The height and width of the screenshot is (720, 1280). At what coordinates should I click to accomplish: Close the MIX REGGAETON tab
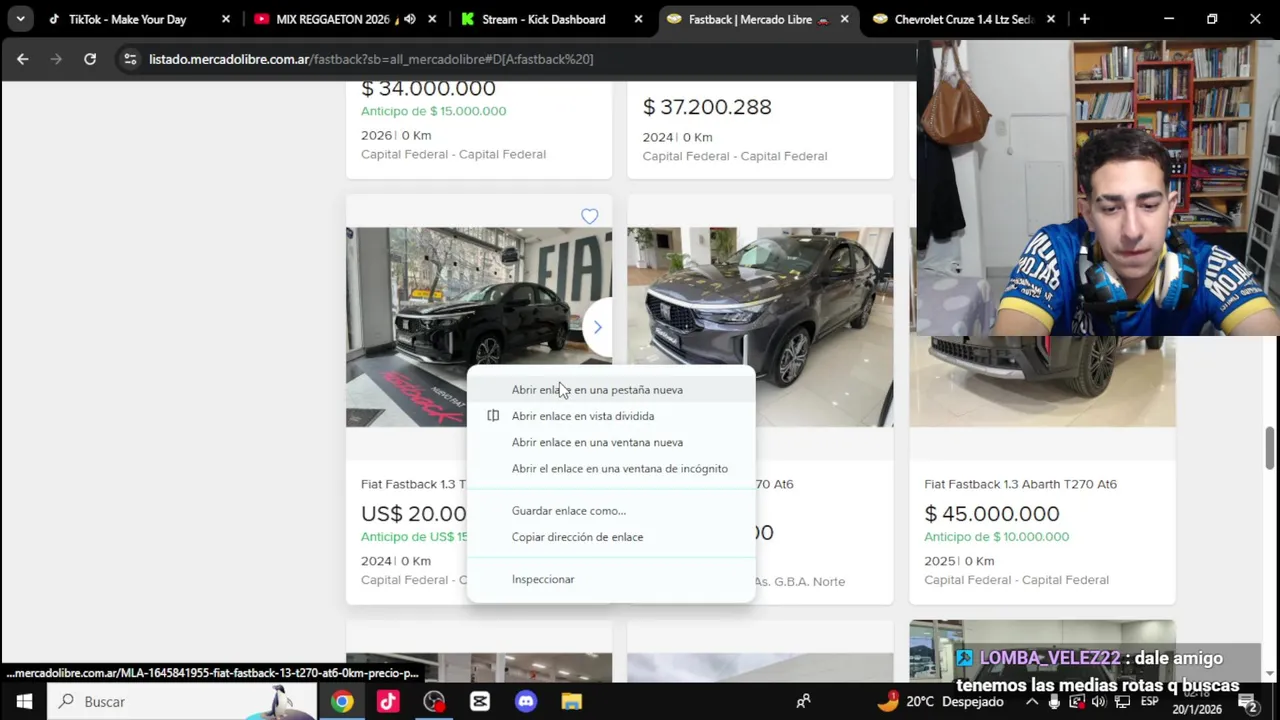tap(432, 19)
